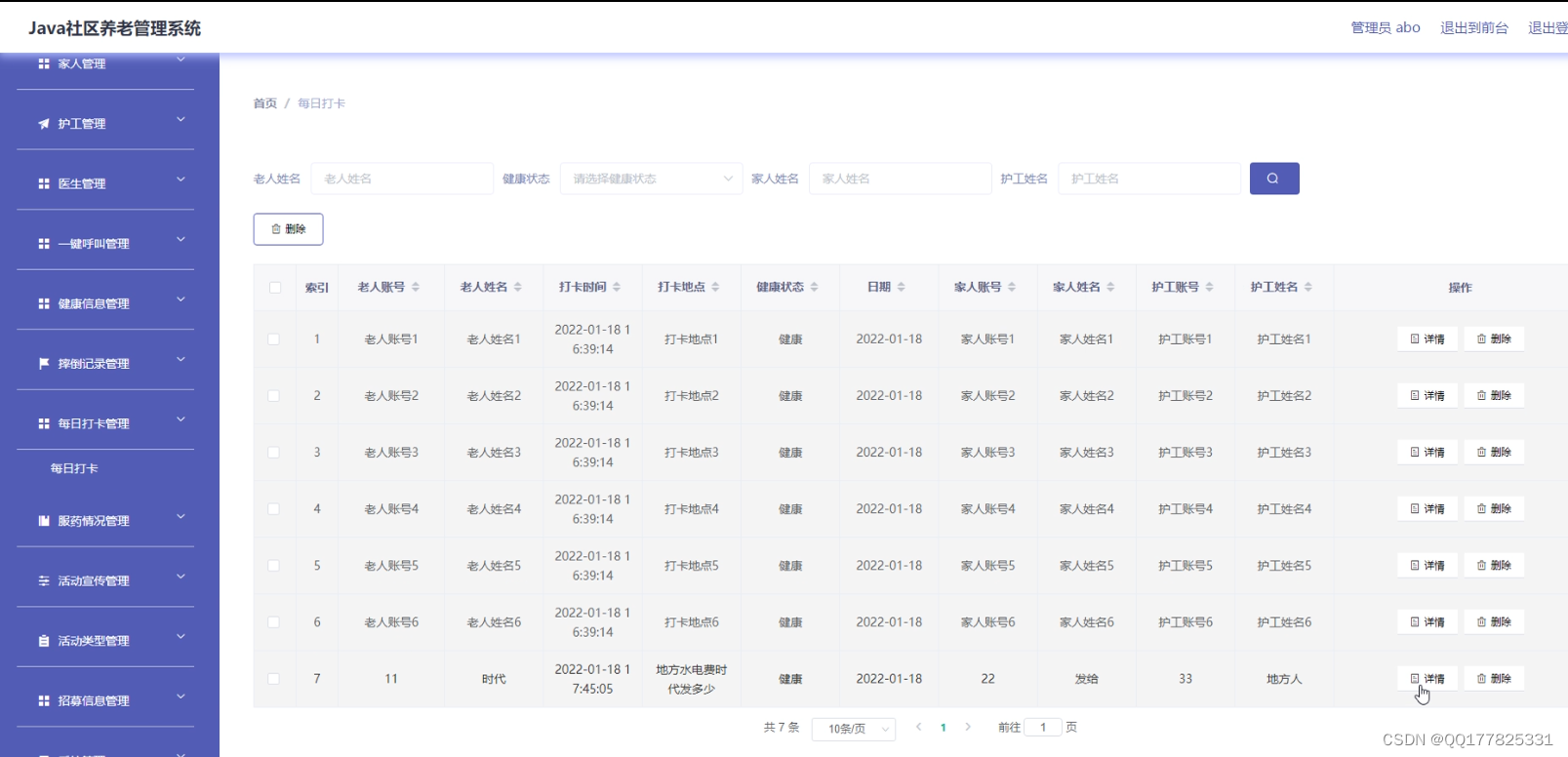Expand 医生管理 menu chevron

[181, 179]
